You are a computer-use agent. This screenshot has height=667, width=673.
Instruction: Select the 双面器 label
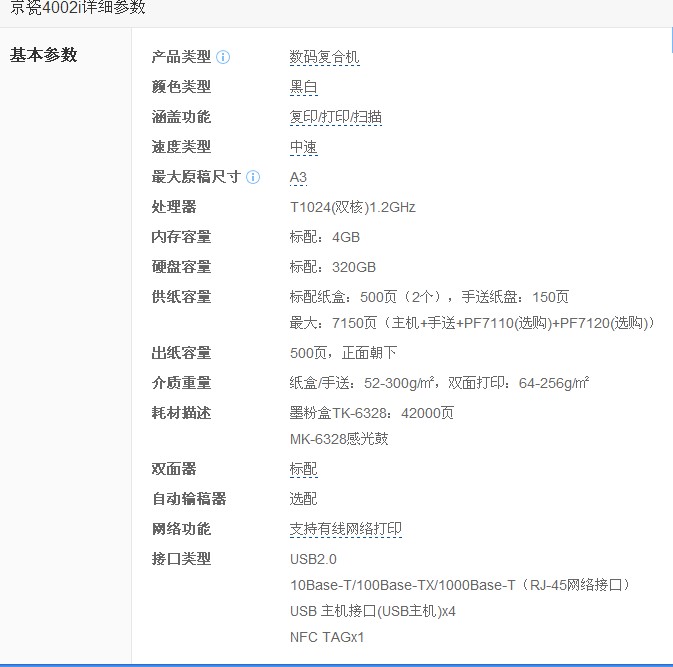click(174, 469)
